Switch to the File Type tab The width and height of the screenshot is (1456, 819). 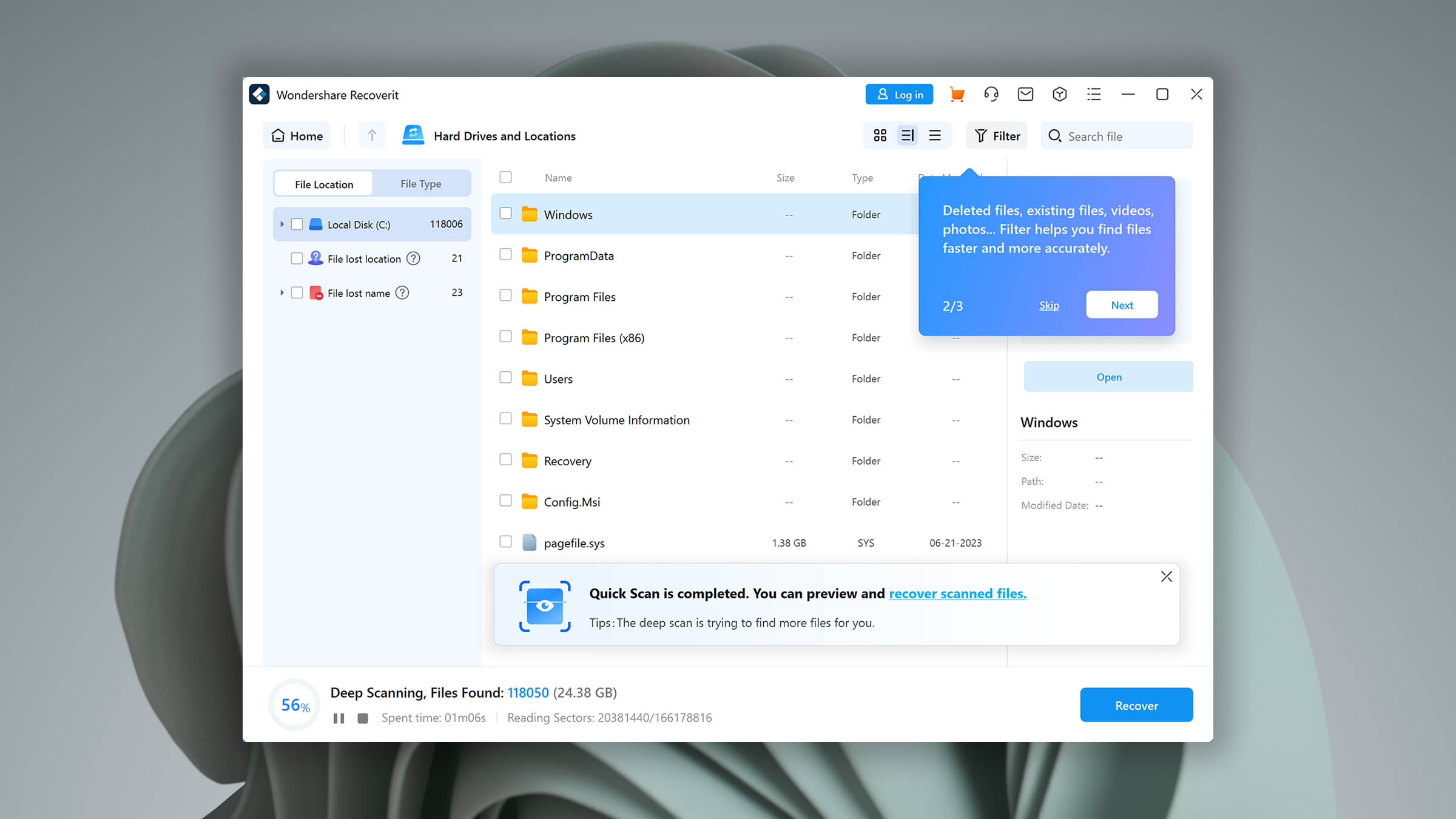point(420,184)
